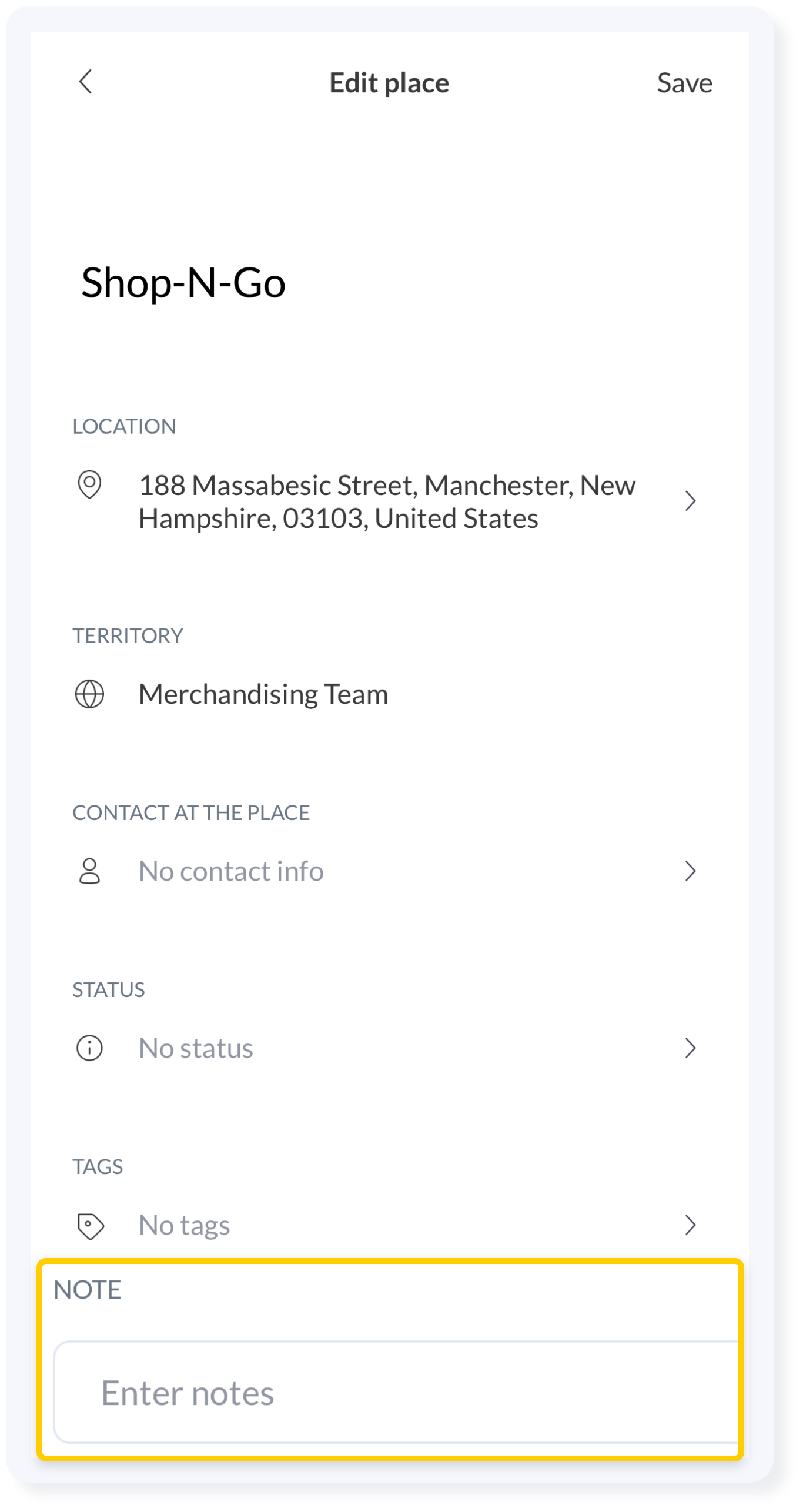This screenshot has width=803, height=1512.
Task: Open the tags picker via the chevron
Action: [691, 1225]
